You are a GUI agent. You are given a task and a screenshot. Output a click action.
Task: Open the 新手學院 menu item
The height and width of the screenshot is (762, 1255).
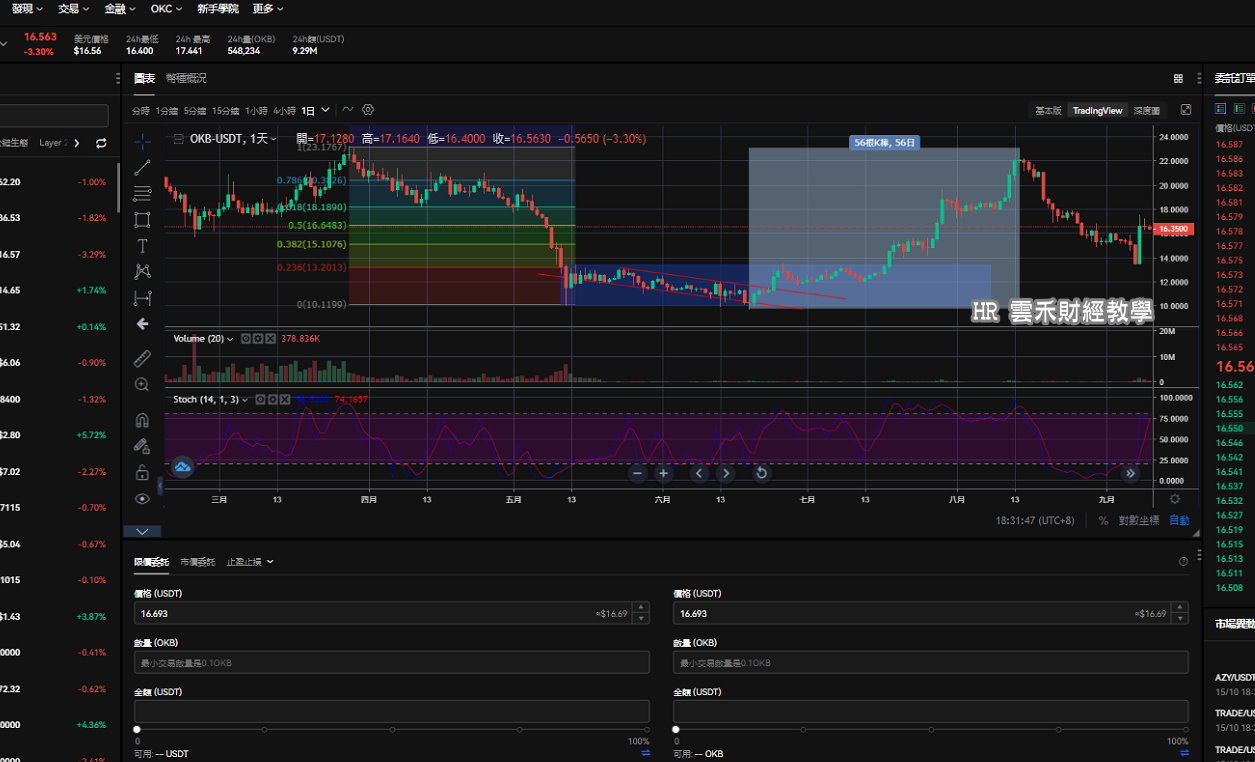click(218, 9)
